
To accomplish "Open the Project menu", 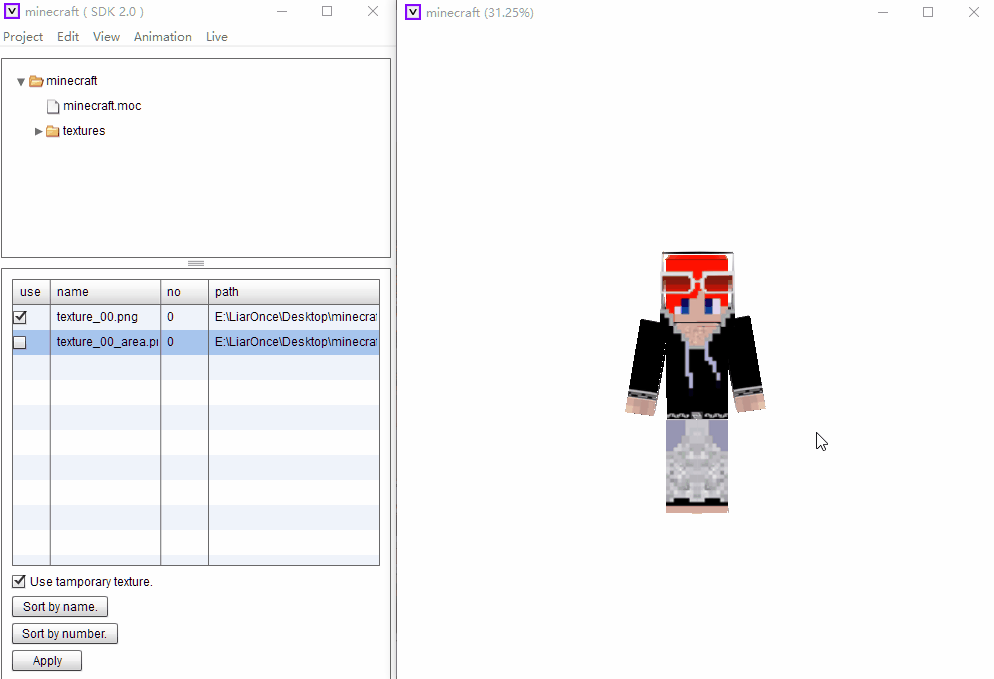I will coord(23,36).
